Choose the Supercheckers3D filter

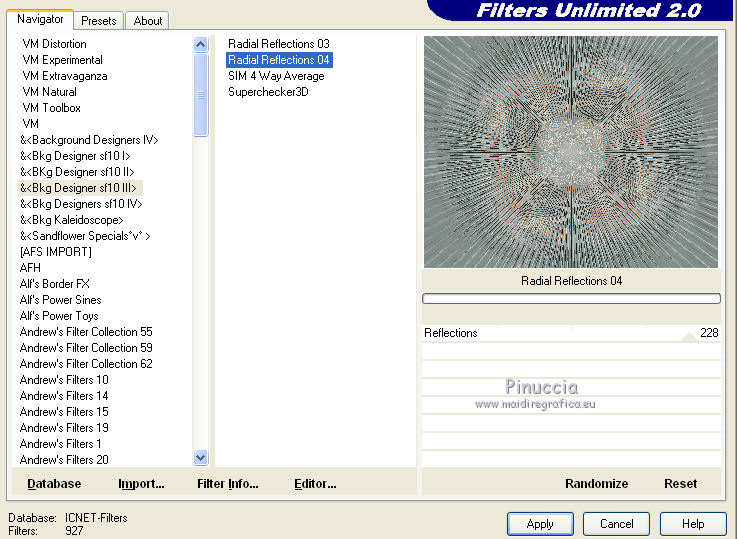(268, 92)
